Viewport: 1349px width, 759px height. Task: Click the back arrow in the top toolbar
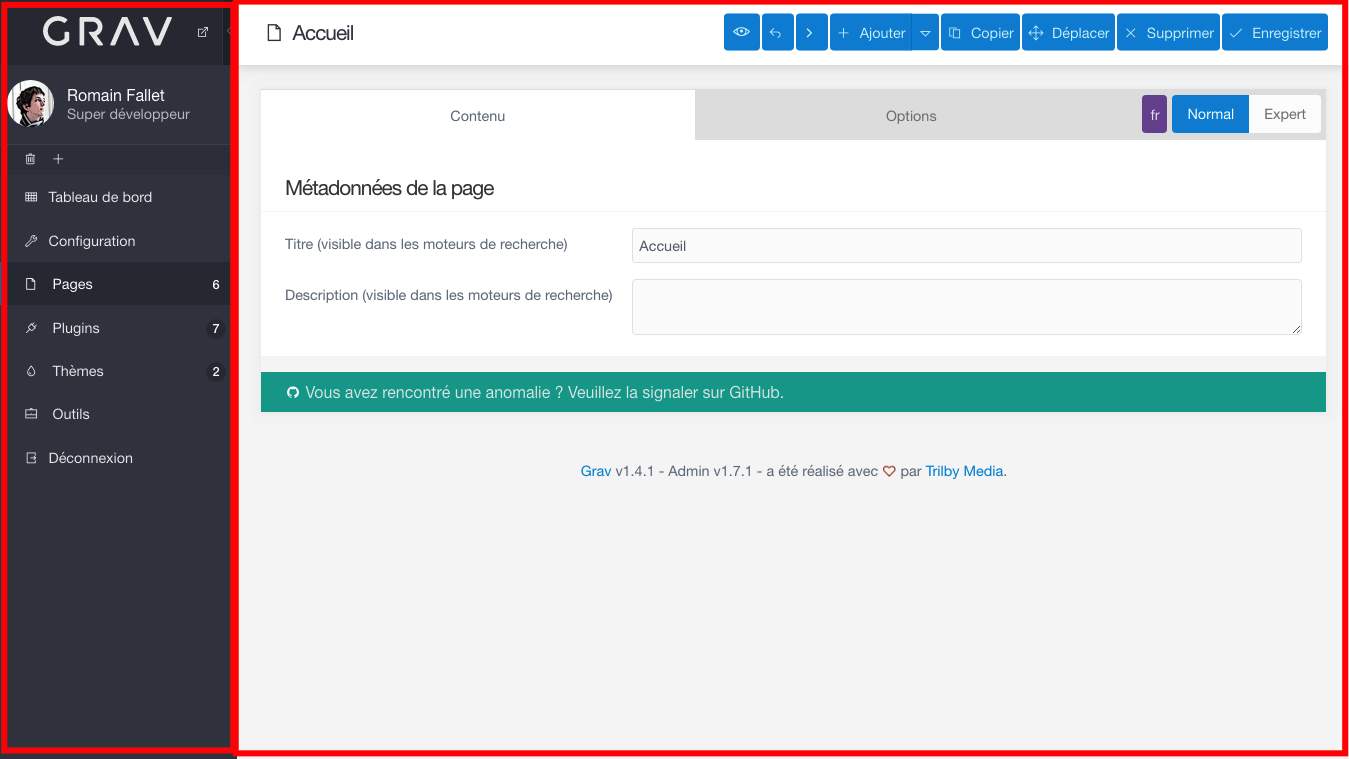pyautogui.click(x=776, y=32)
